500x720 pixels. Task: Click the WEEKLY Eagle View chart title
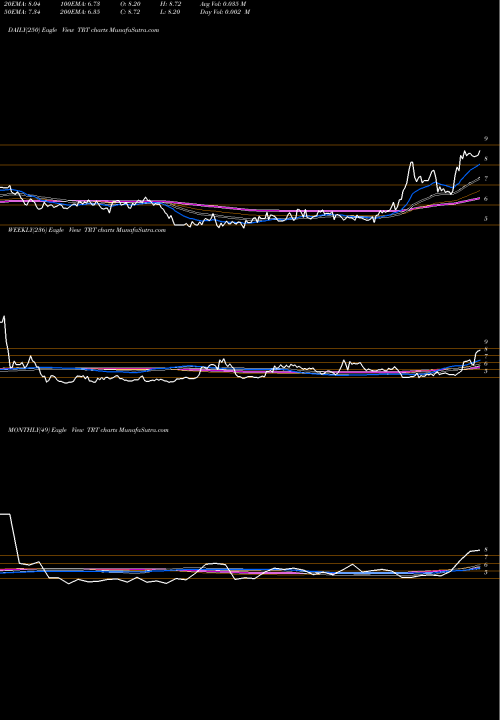(87, 230)
